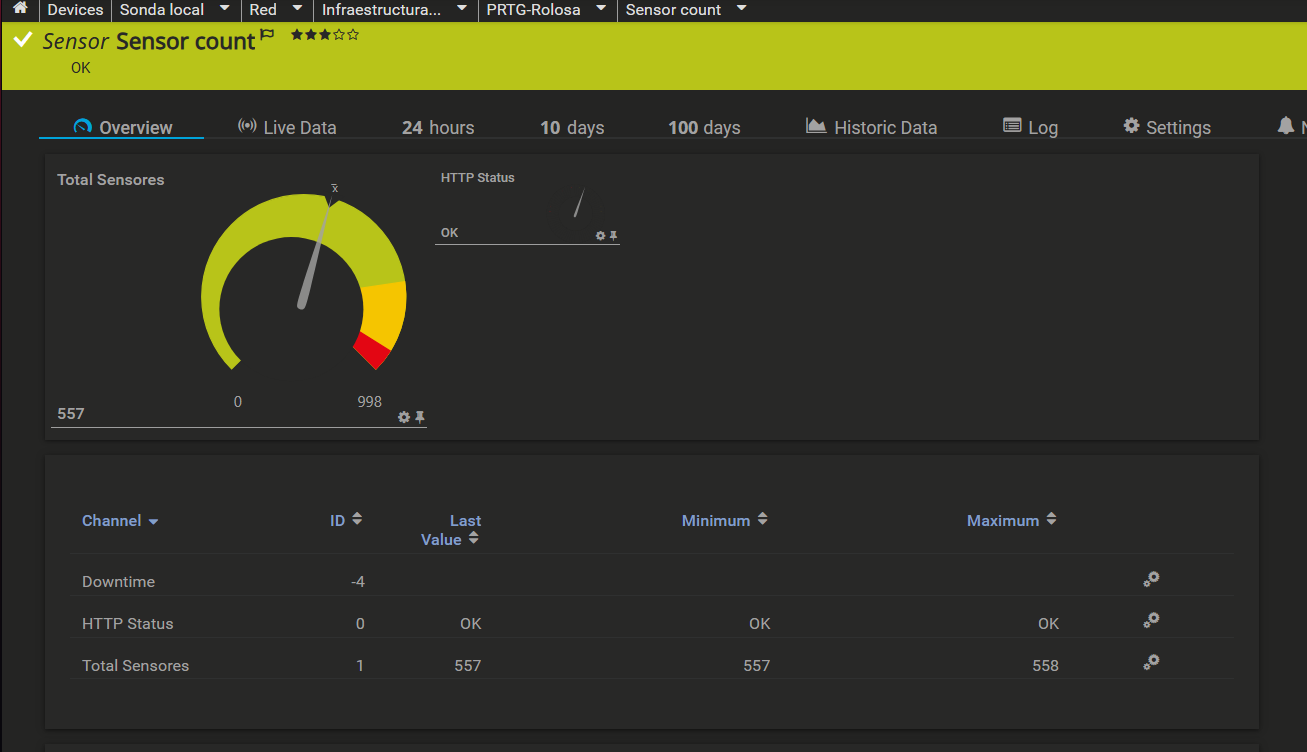1307x752 pixels.
Task: Click the home icon in breadcrumb bar
Action: click(x=19, y=9)
